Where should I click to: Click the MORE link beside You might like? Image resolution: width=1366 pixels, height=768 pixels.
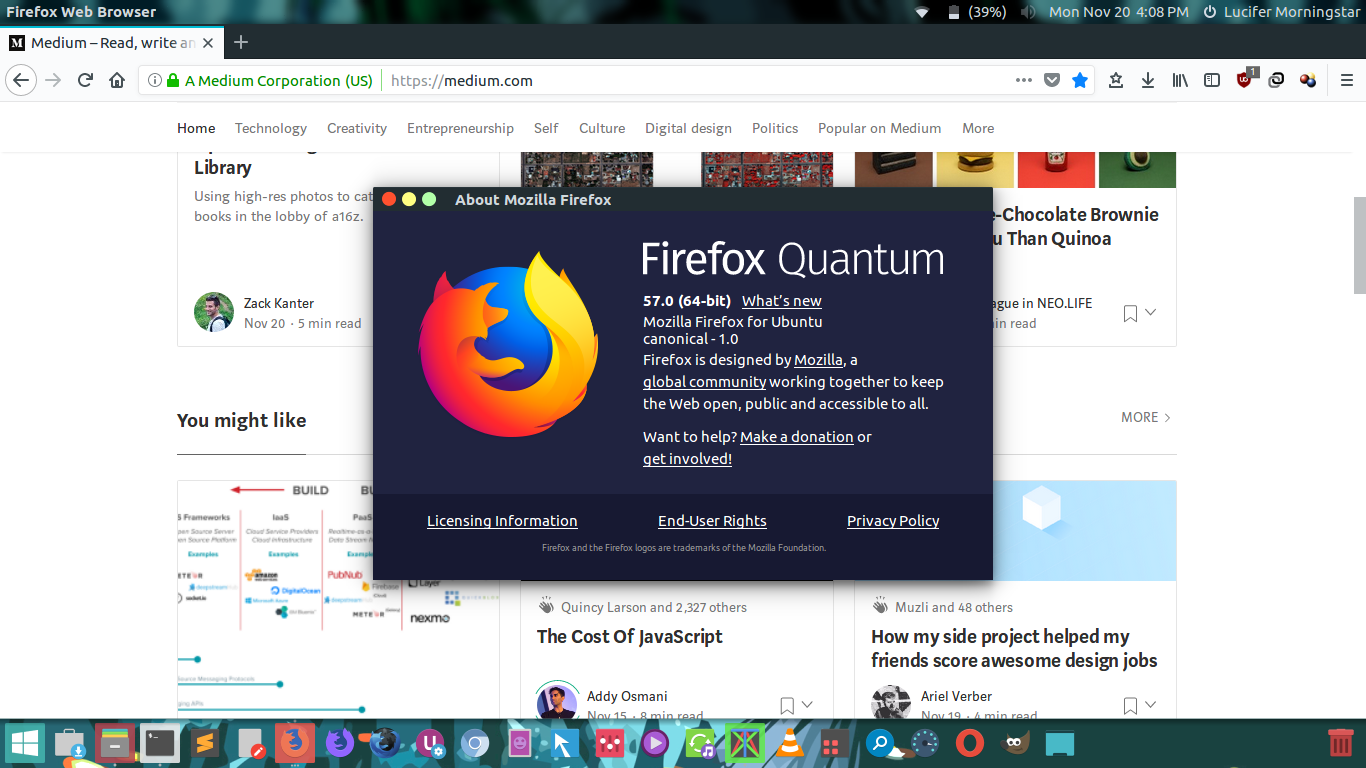coord(1146,417)
